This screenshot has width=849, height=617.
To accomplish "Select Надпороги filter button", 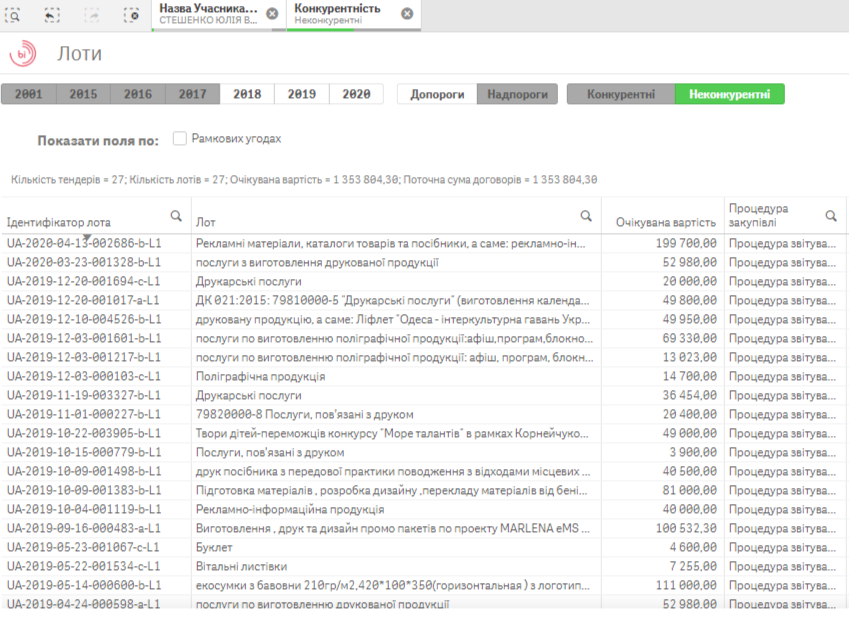I will coord(517,94).
